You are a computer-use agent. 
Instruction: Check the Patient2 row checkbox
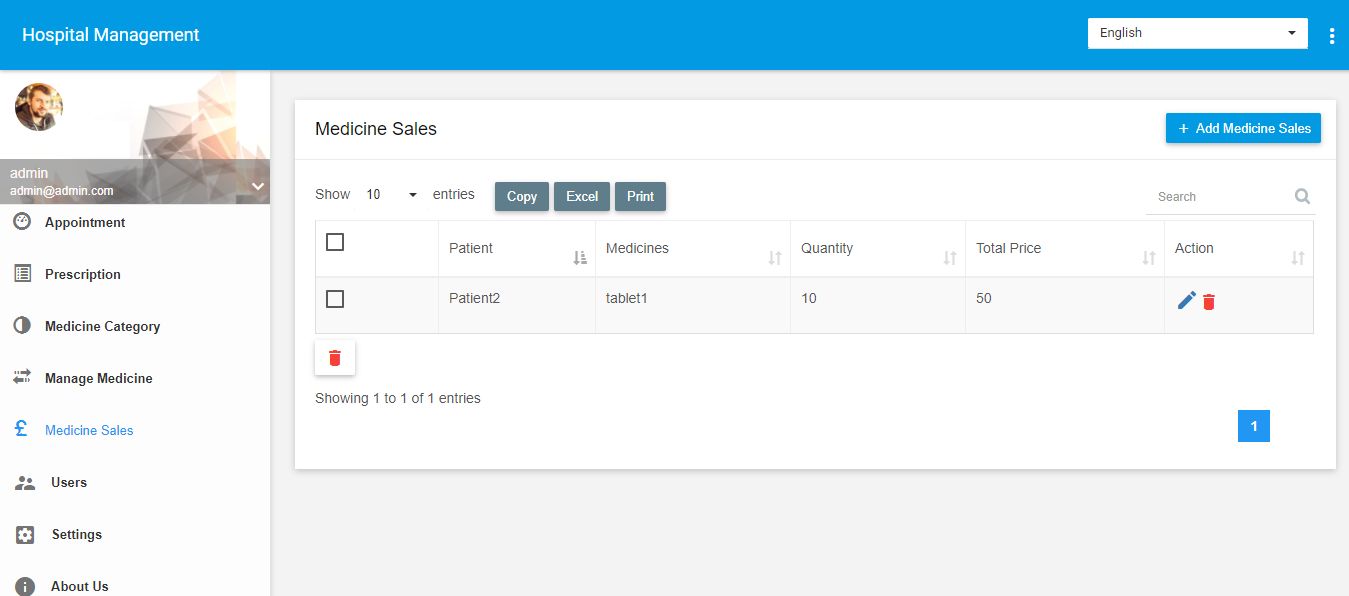pyautogui.click(x=335, y=299)
